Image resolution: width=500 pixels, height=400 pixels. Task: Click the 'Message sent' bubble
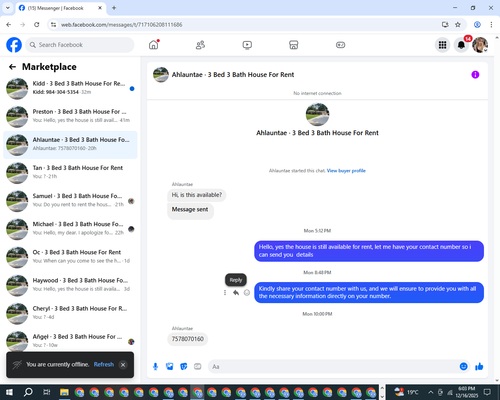(x=190, y=210)
